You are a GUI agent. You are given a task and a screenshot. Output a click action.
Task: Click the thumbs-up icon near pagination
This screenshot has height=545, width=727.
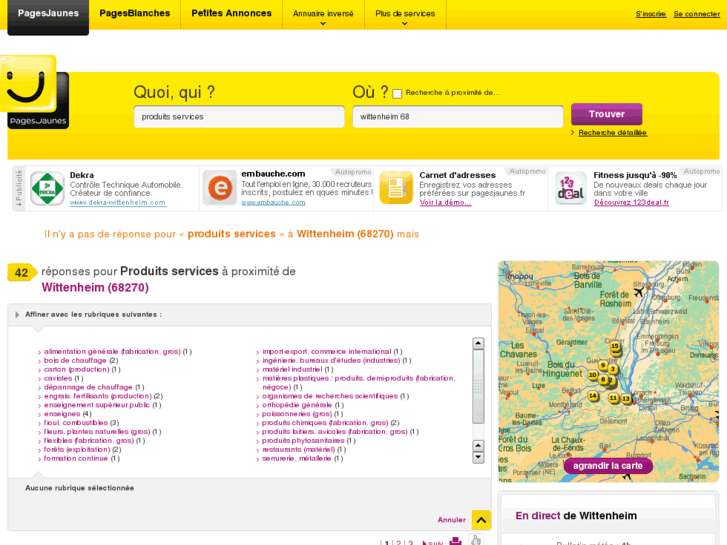476,540
